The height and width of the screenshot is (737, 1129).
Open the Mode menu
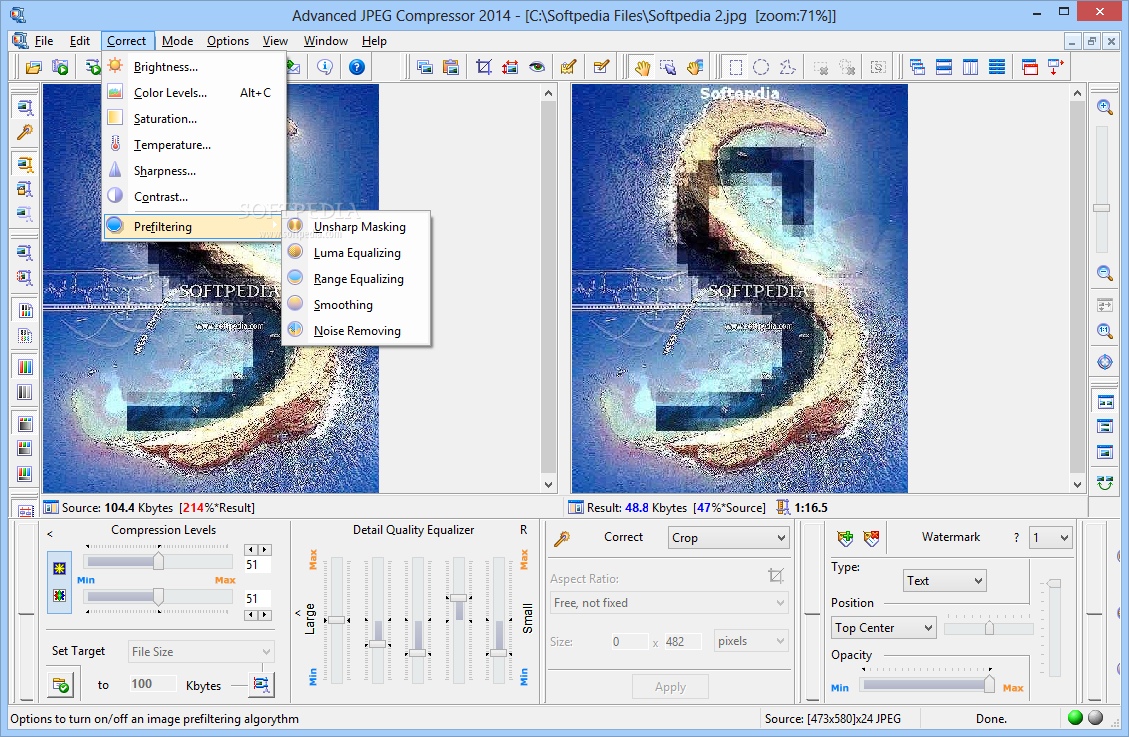(177, 41)
